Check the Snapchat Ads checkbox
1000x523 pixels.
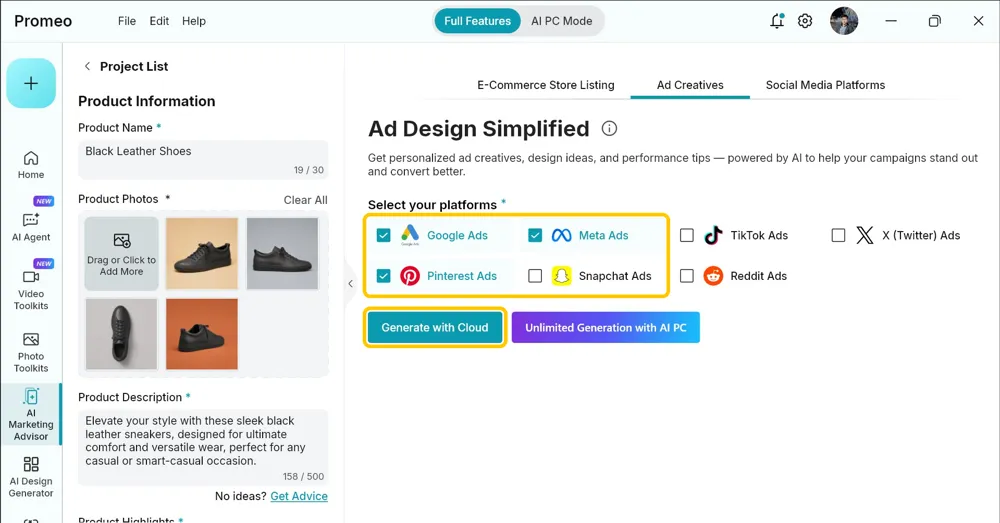click(x=535, y=276)
